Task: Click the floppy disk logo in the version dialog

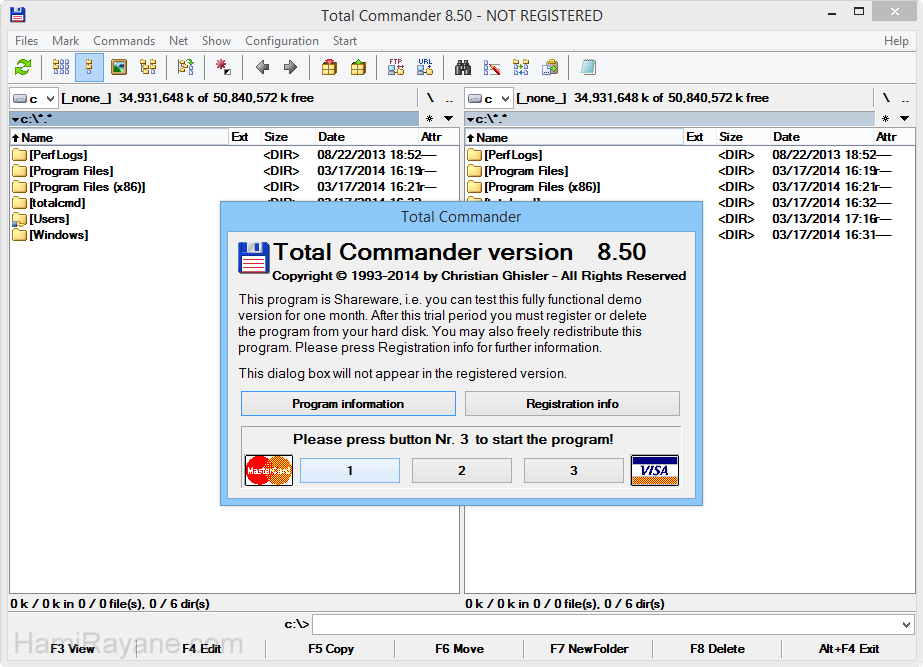Action: (254, 258)
